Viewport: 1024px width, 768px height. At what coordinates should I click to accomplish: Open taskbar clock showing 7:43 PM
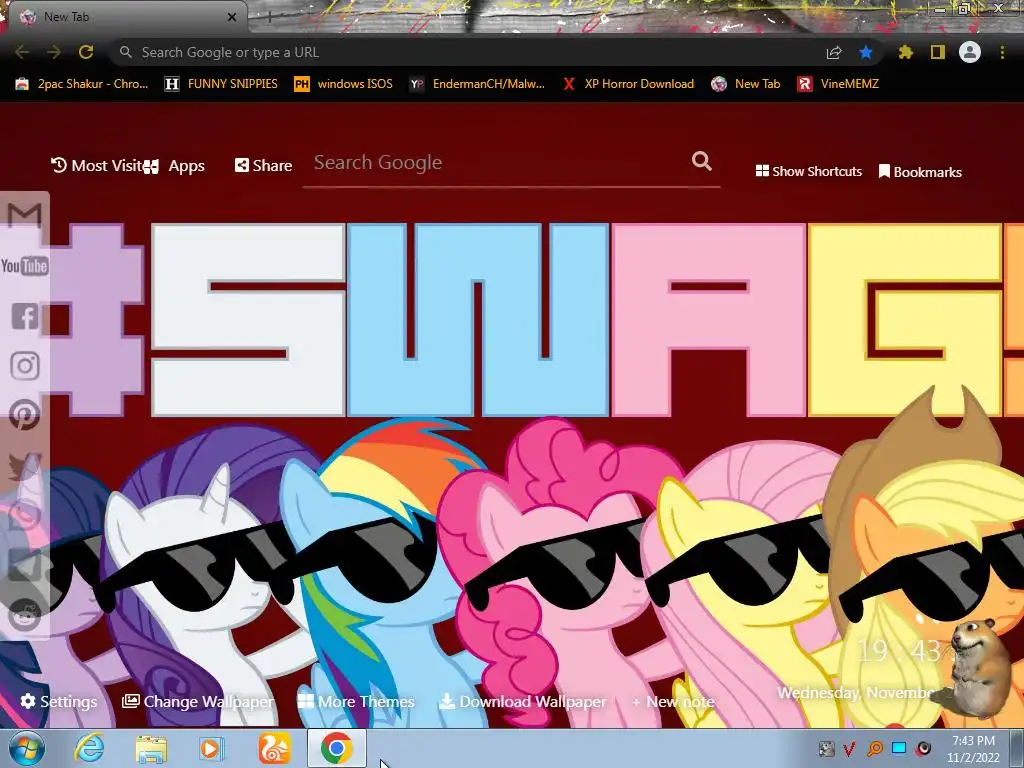point(973,749)
